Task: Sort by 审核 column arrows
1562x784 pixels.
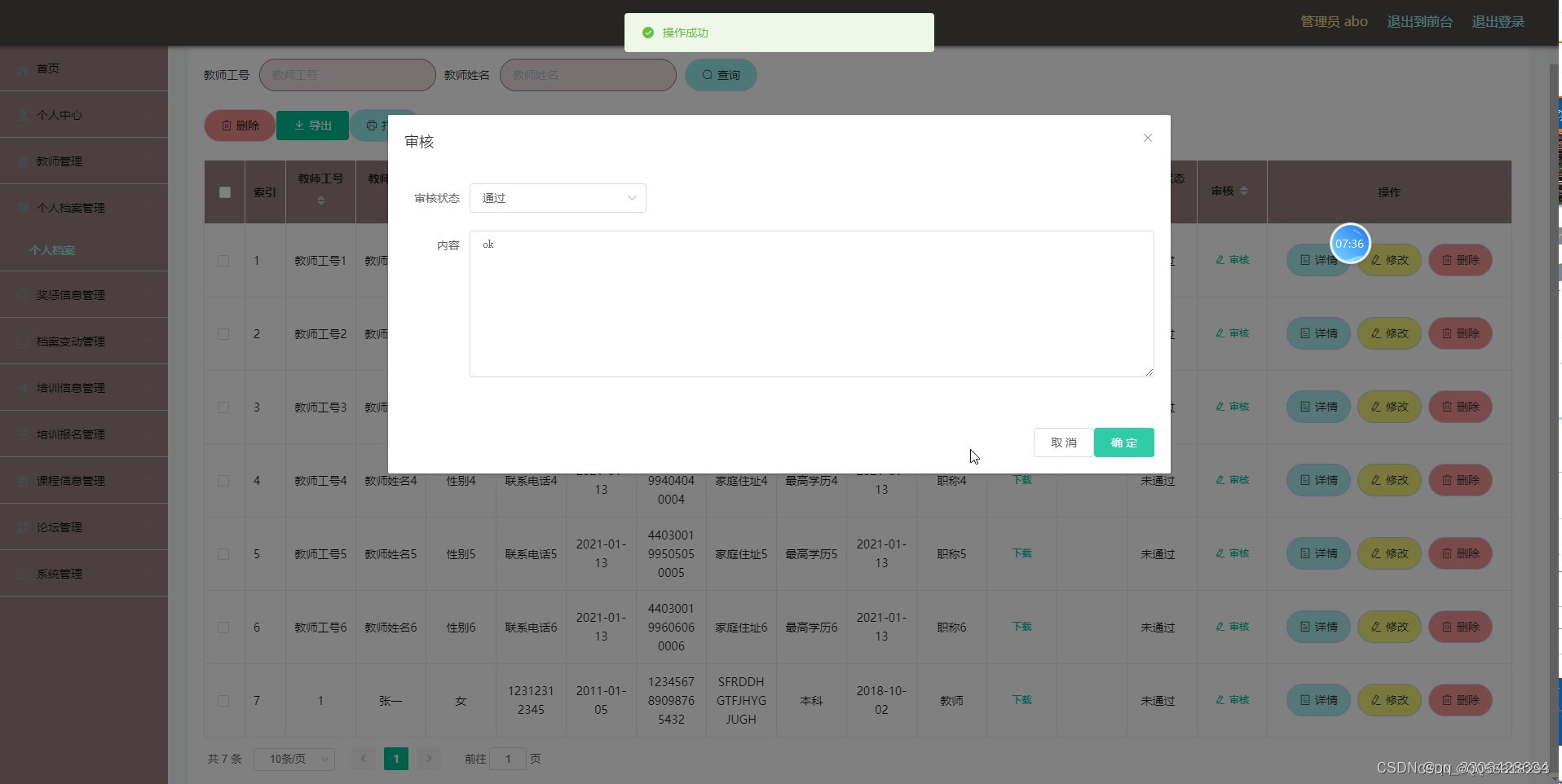Action: [x=1244, y=192]
